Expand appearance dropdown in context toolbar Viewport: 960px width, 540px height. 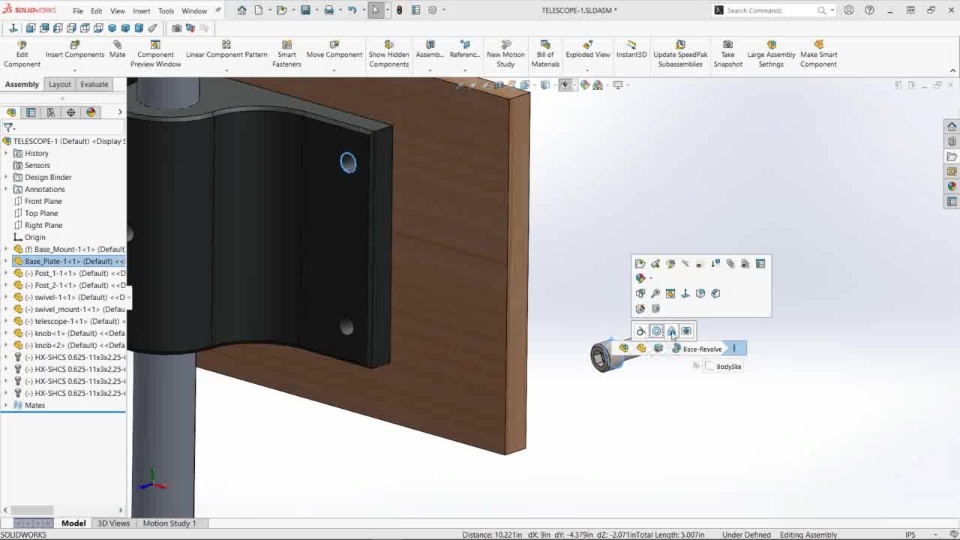pos(651,279)
